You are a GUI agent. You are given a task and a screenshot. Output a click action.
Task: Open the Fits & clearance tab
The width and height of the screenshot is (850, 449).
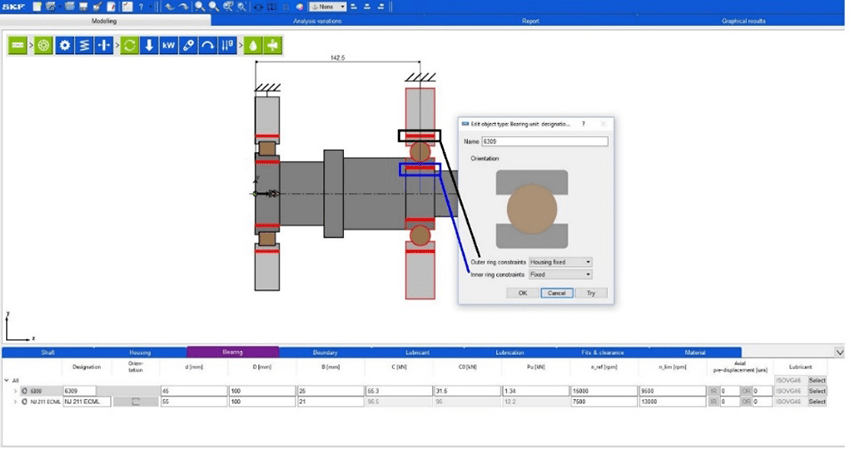pos(602,352)
